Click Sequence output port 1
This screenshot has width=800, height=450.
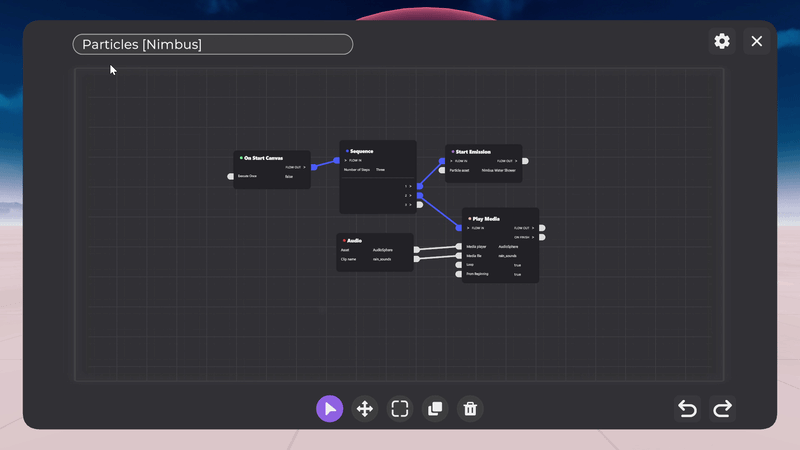[420, 186]
